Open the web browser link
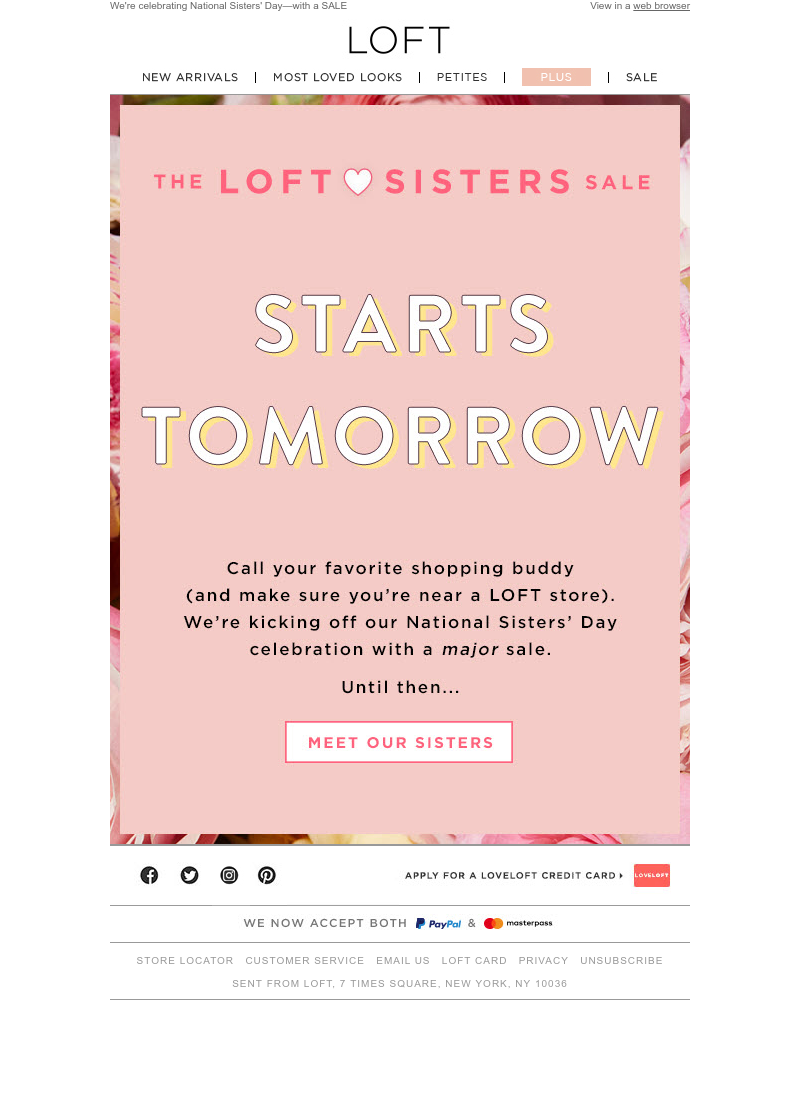The height and width of the screenshot is (1113, 800). (662, 6)
